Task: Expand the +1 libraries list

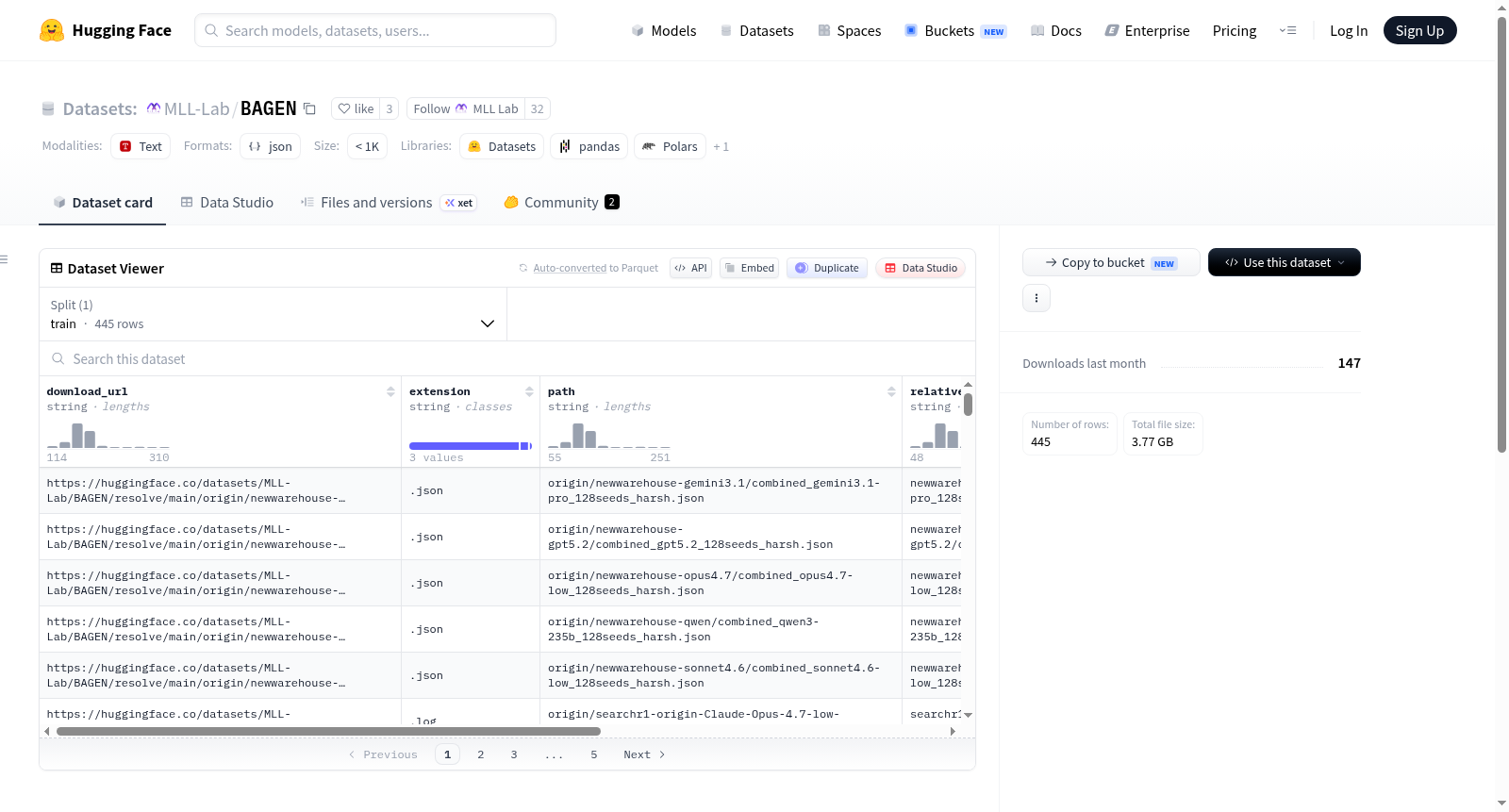Action: [721, 146]
